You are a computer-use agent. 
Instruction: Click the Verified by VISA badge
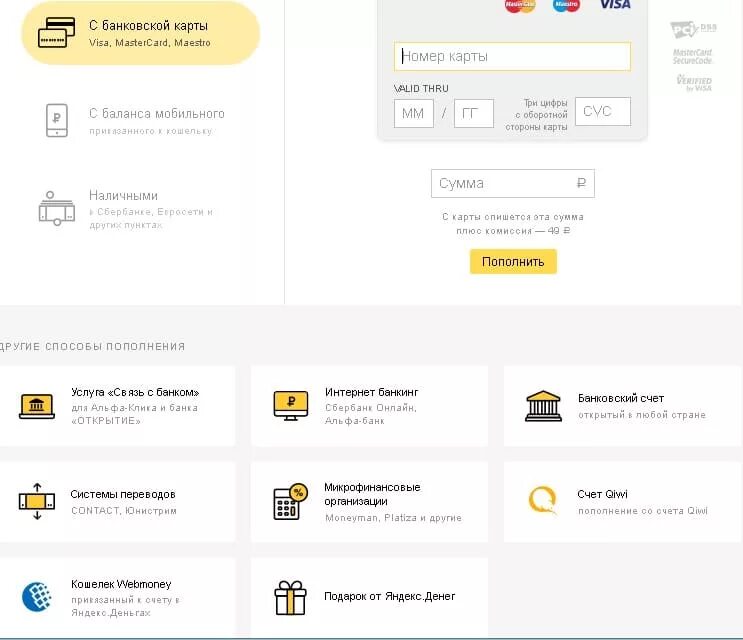click(694, 83)
